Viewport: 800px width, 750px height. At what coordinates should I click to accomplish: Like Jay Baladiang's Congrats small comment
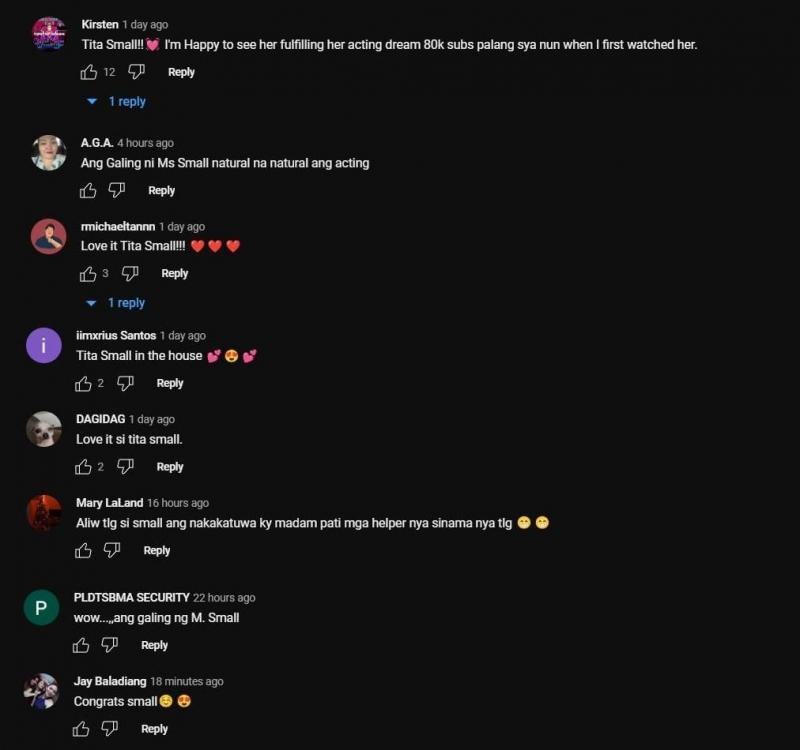coord(81,730)
